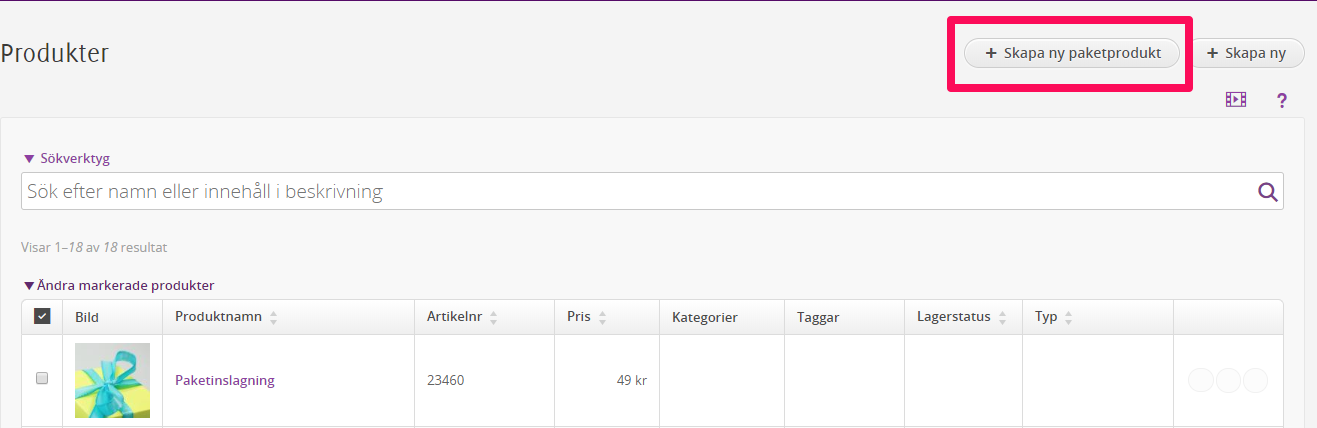Click the purple question mark help icon
This screenshot has width=1317, height=428.
tap(1281, 100)
